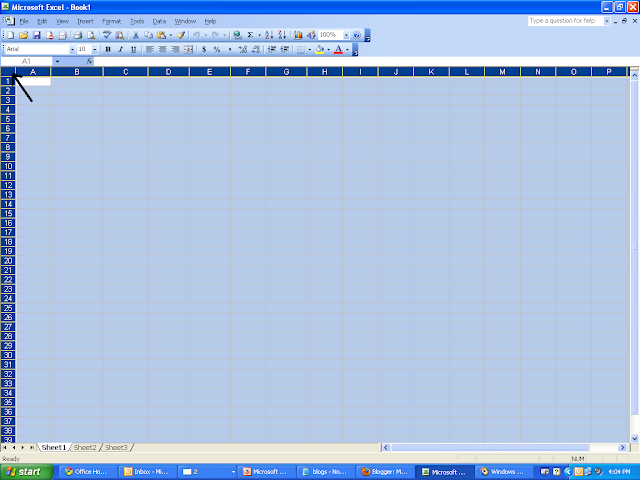Toggle Center alignment

[x=162, y=49]
